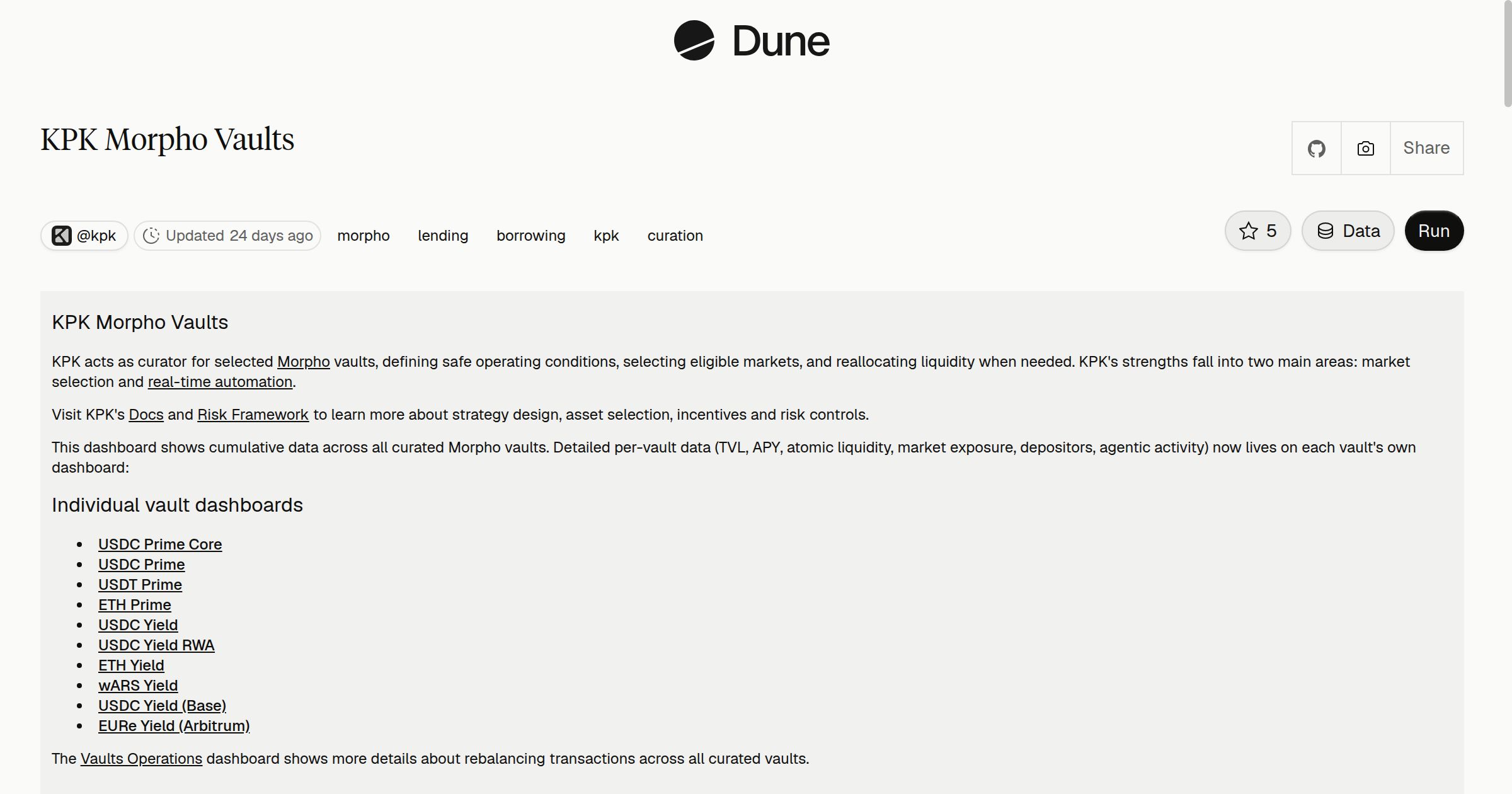The image size is (1512, 794).
Task: Select the borrowing tag
Action: tap(531, 236)
